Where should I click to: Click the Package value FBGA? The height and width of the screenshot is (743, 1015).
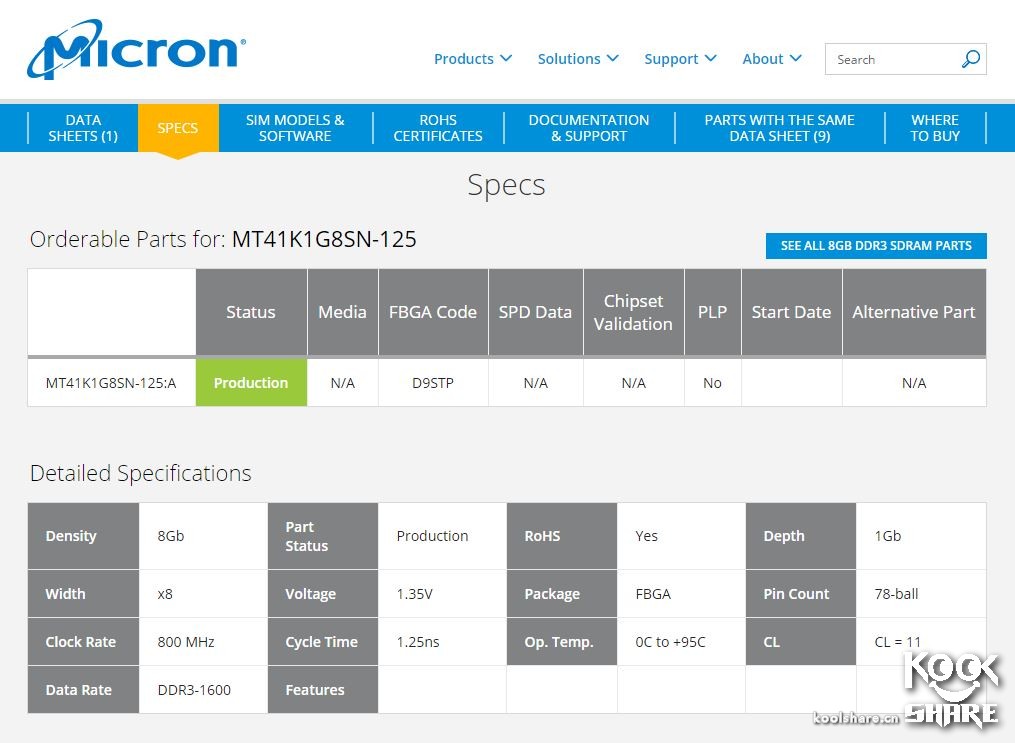click(653, 593)
